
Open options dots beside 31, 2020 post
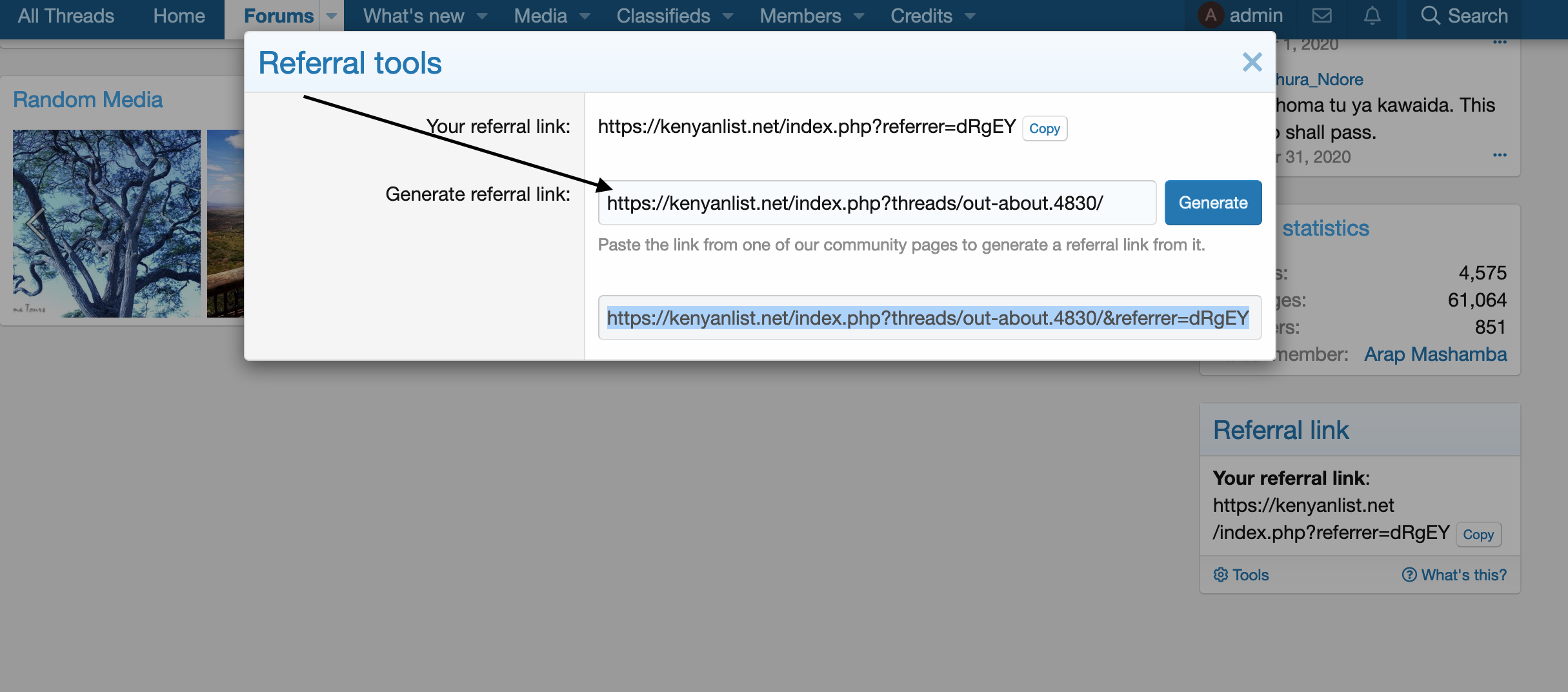1500,156
